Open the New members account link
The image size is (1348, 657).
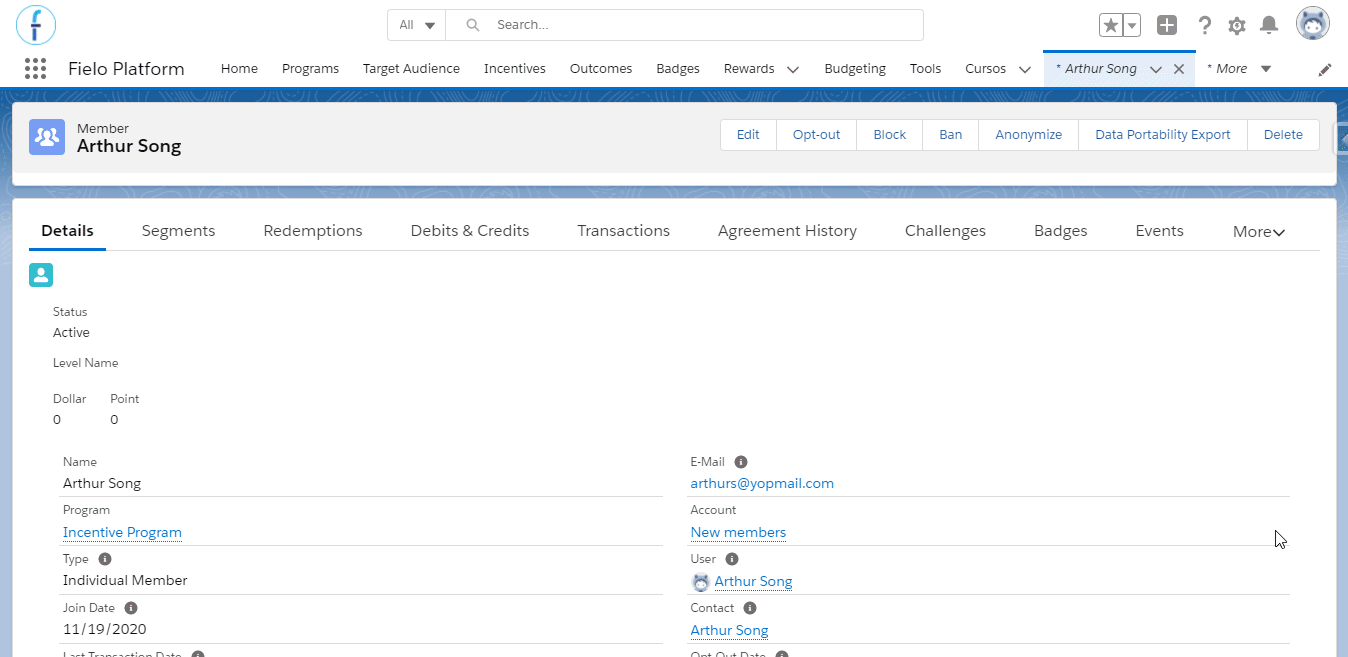click(738, 532)
